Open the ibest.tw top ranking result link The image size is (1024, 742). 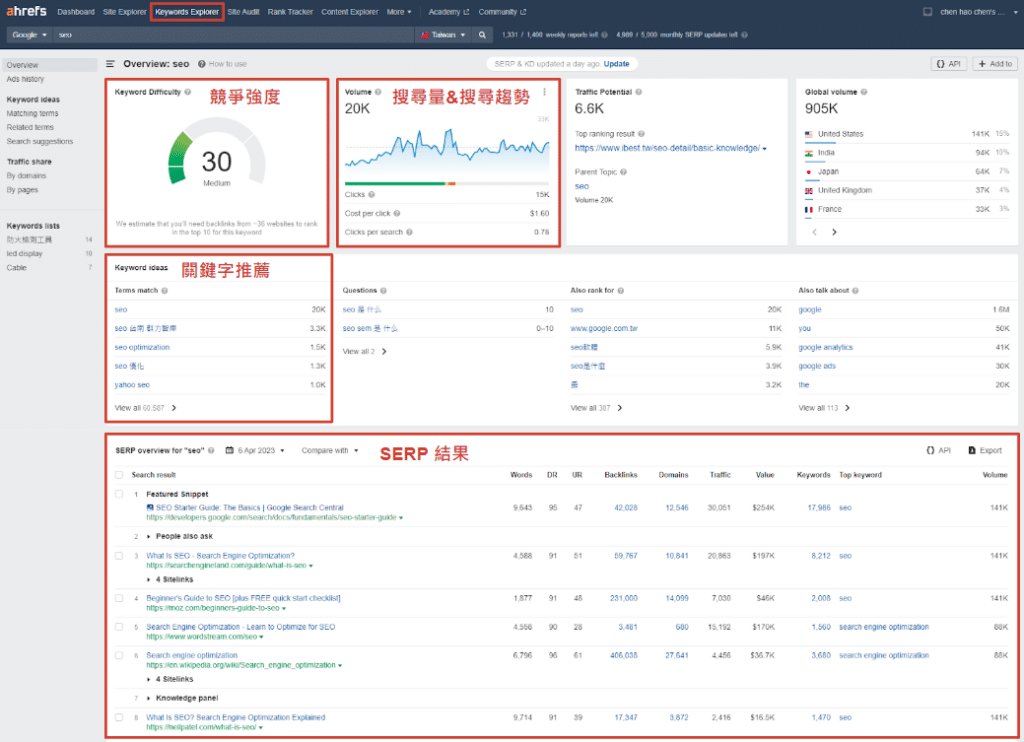pyautogui.click(x=667, y=148)
